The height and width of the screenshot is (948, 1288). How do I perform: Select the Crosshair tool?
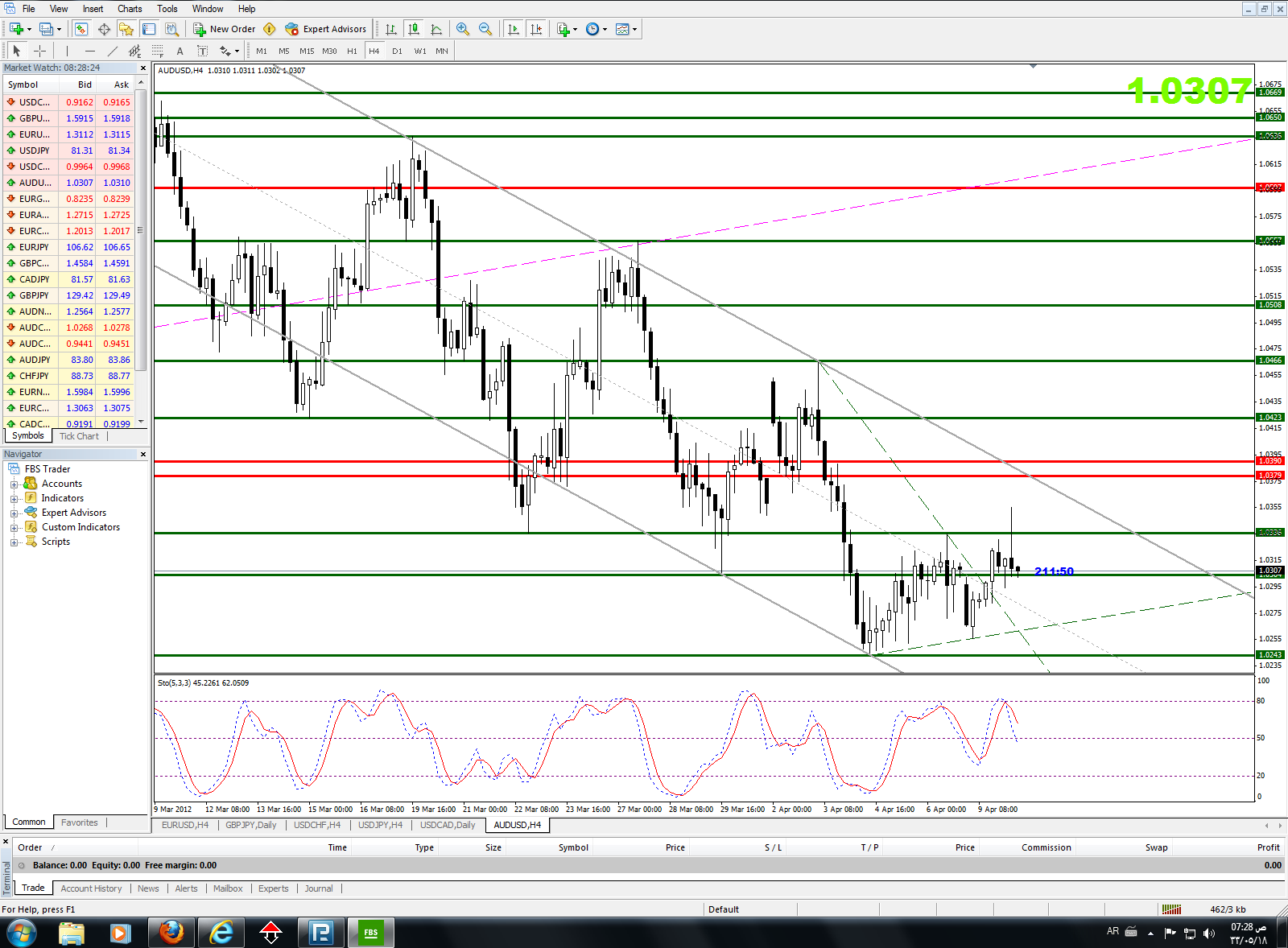coord(39,51)
